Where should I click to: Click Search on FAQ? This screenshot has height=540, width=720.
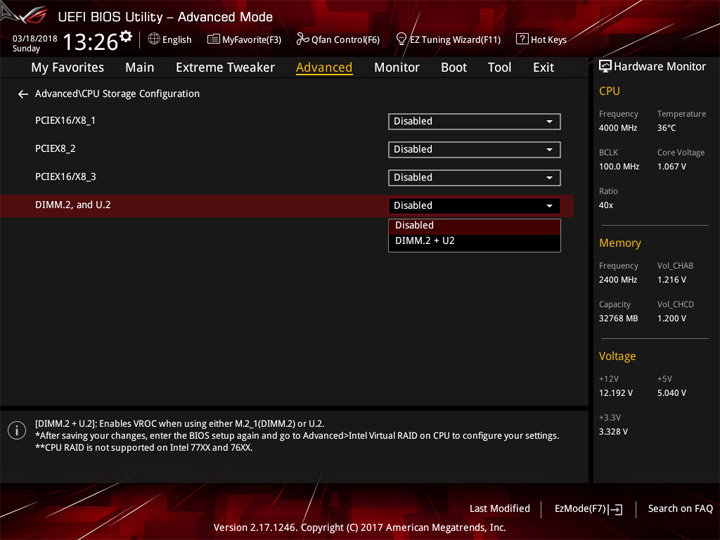pyautogui.click(x=680, y=508)
